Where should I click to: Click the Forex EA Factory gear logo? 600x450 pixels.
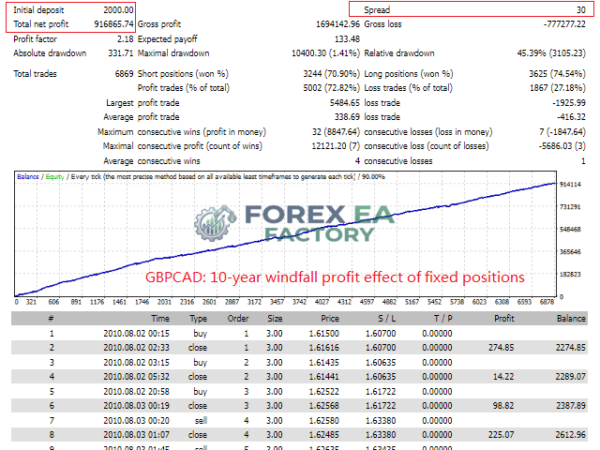[215, 223]
